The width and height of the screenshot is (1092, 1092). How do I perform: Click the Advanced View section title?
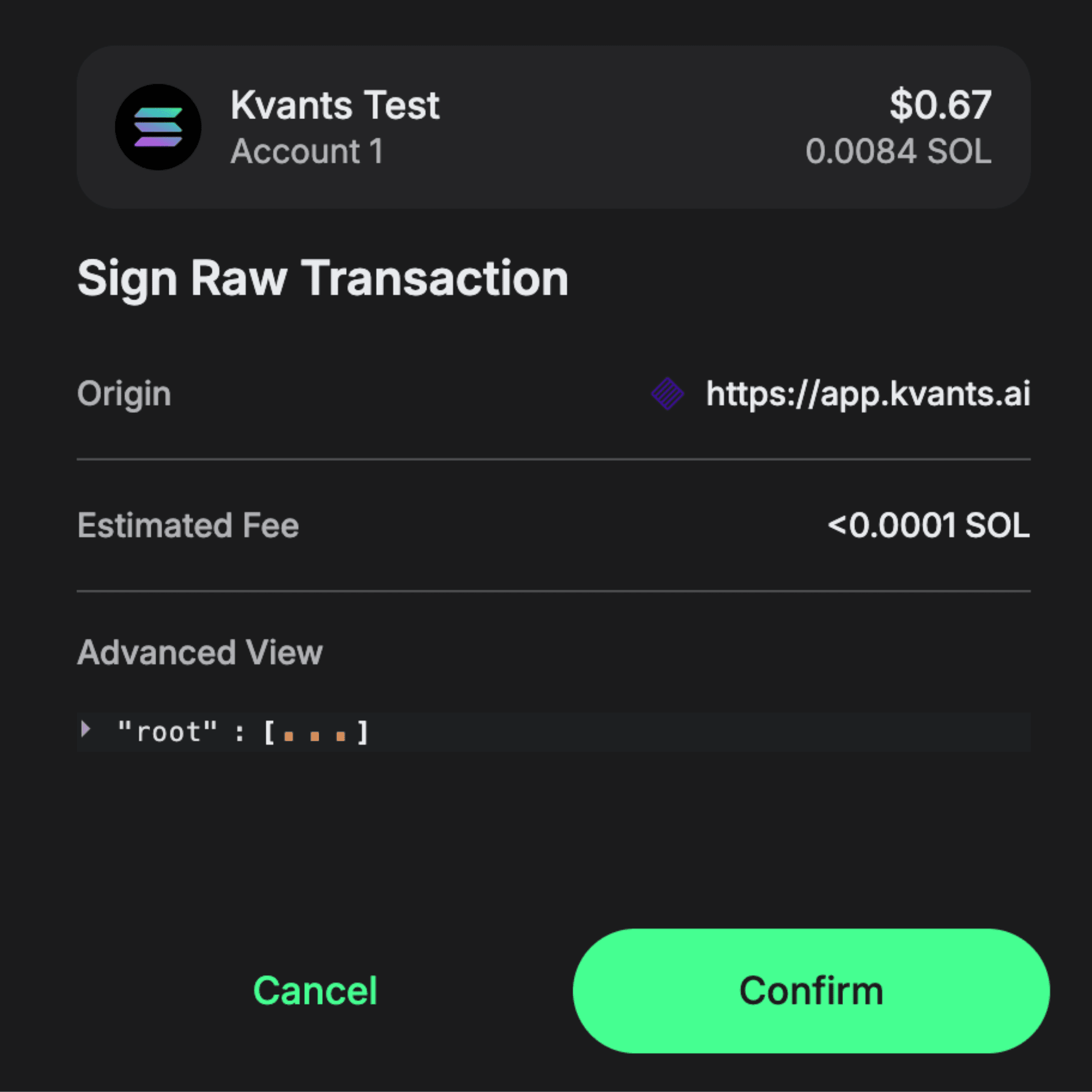coord(199,652)
